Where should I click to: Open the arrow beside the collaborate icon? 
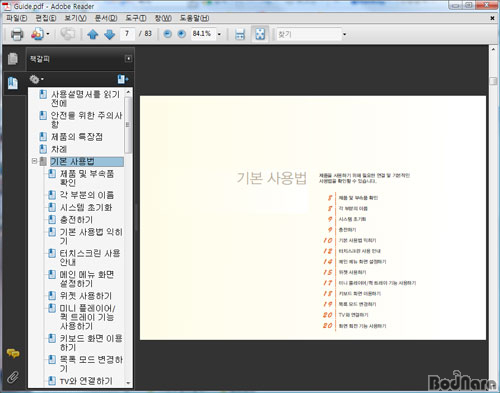click(48, 34)
